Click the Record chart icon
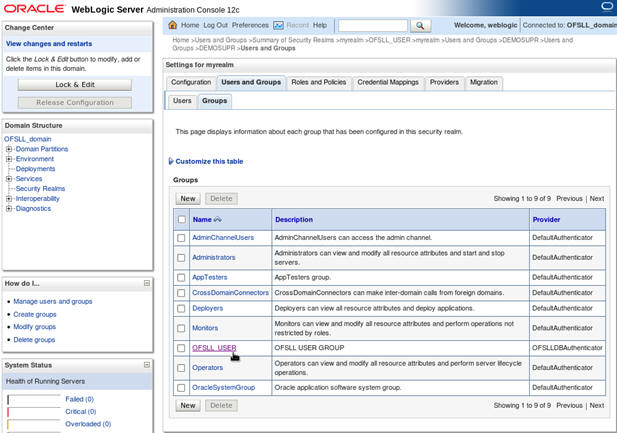The image size is (617, 433). 278,25
